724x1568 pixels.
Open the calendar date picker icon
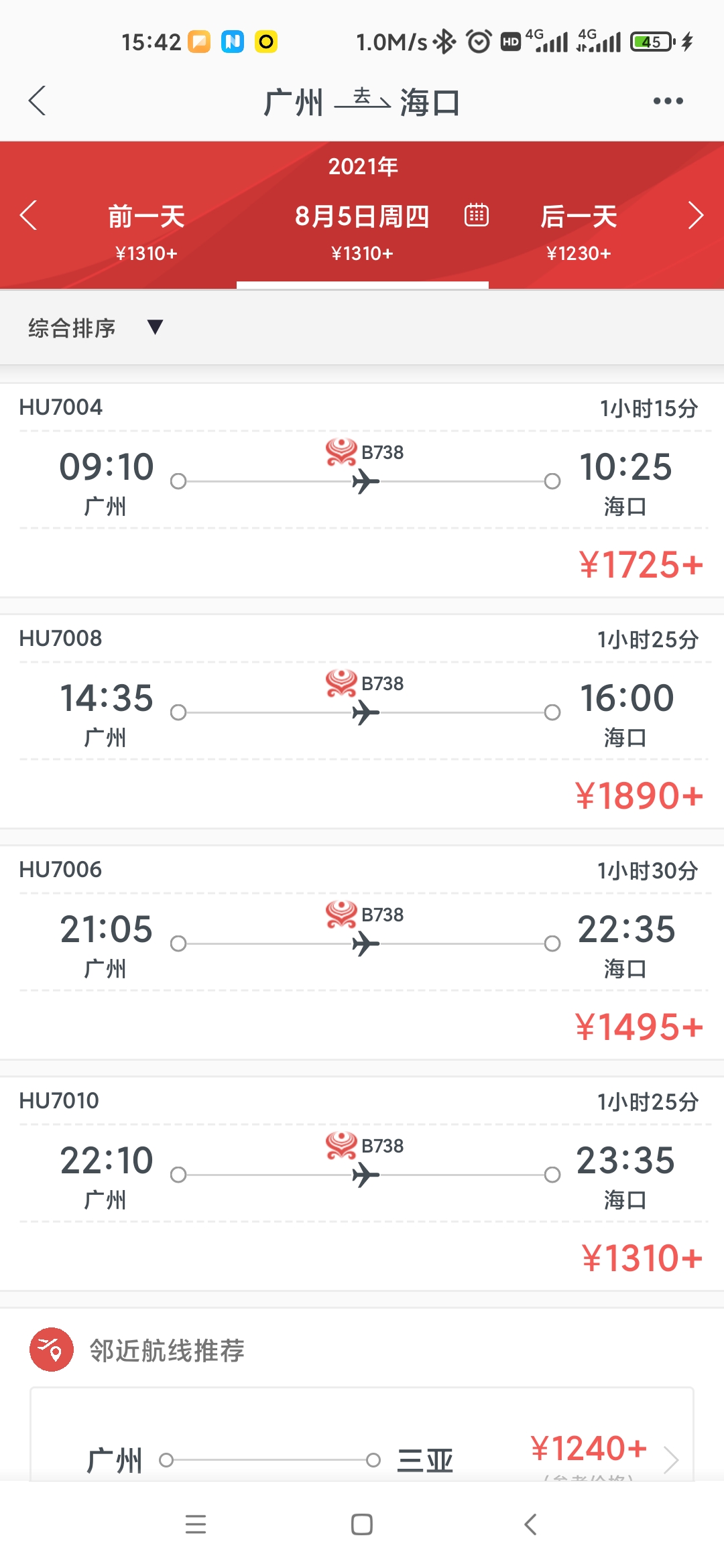477,215
